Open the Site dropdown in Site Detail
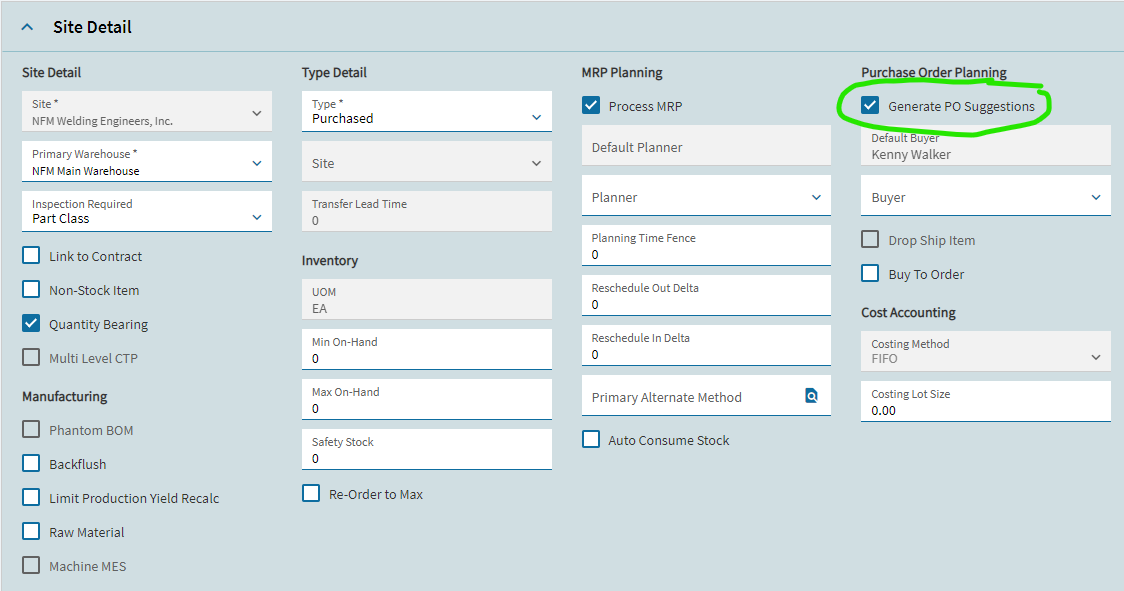This screenshot has height=591, width=1124. [147, 111]
